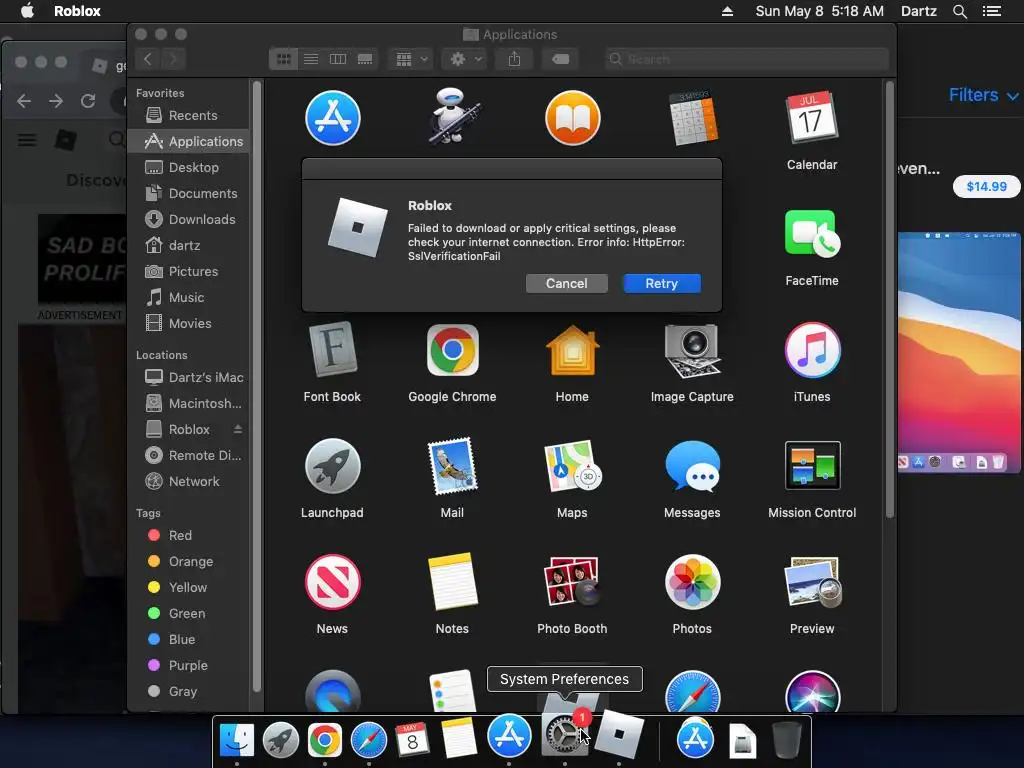Screen dimensions: 1024x768
Task: Select Documents in the Finder sidebar
Action: [x=188, y=193]
